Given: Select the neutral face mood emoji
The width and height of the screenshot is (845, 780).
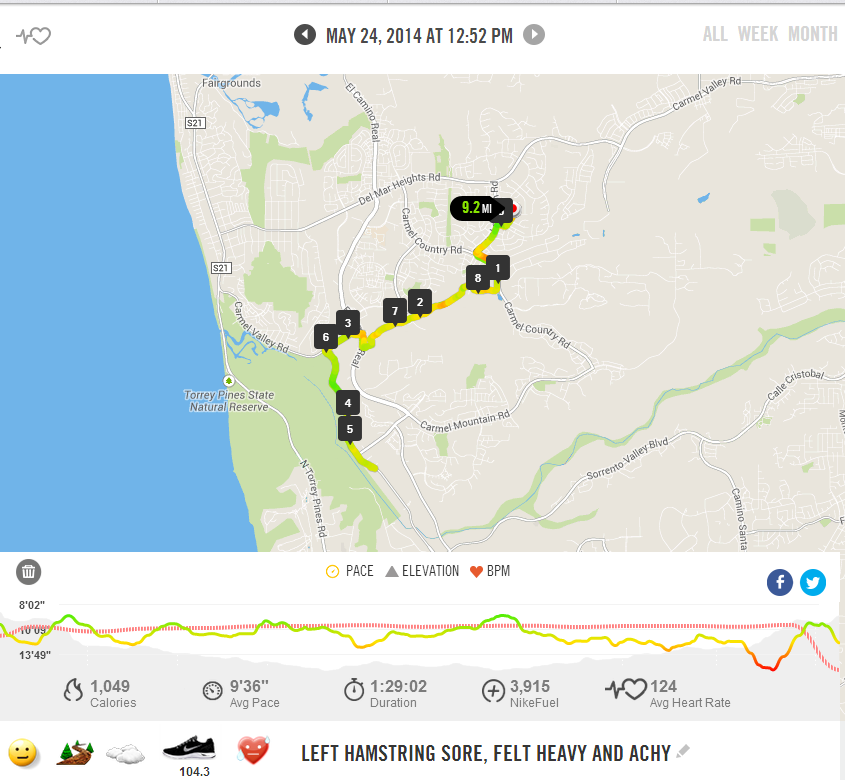Looking at the screenshot, I should point(23,753).
